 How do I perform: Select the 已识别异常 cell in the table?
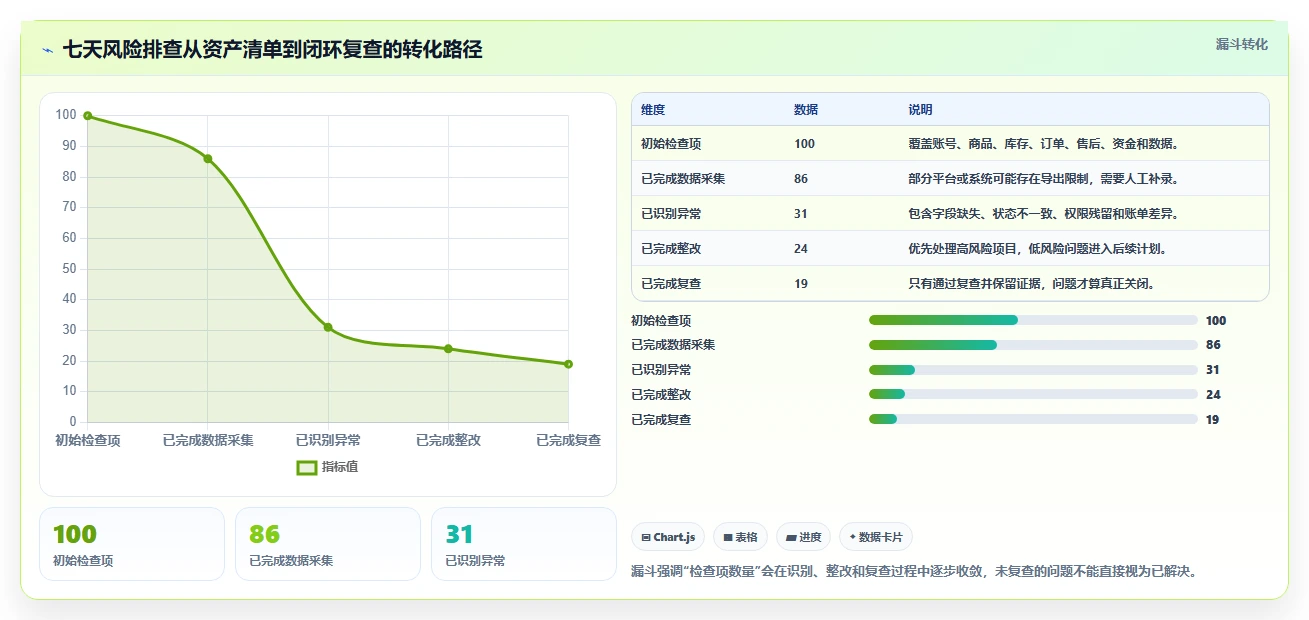(671, 214)
